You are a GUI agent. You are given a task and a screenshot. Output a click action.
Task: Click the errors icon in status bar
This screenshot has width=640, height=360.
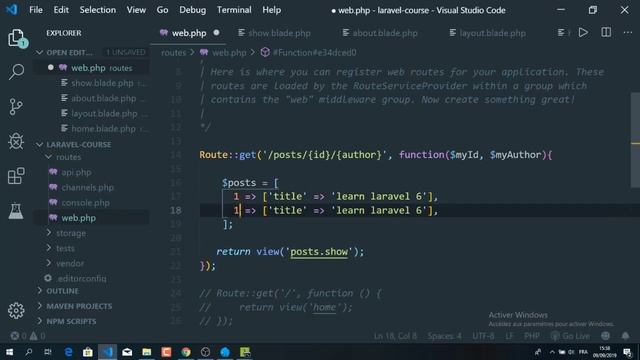(15, 336)
